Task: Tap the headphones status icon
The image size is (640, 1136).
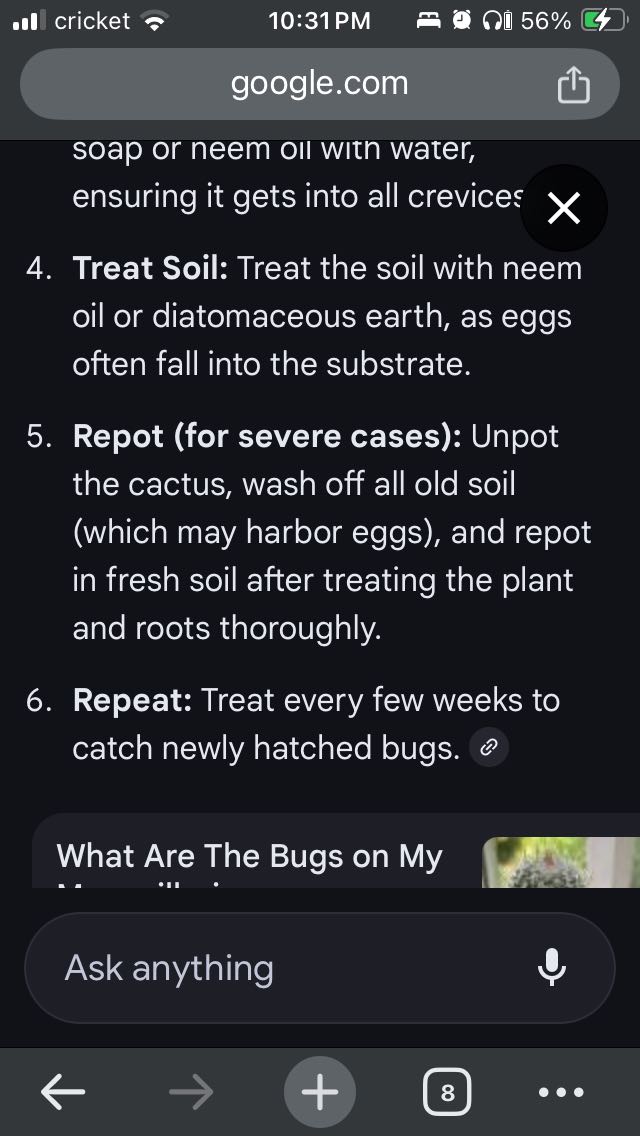Action: pos(494,21)
